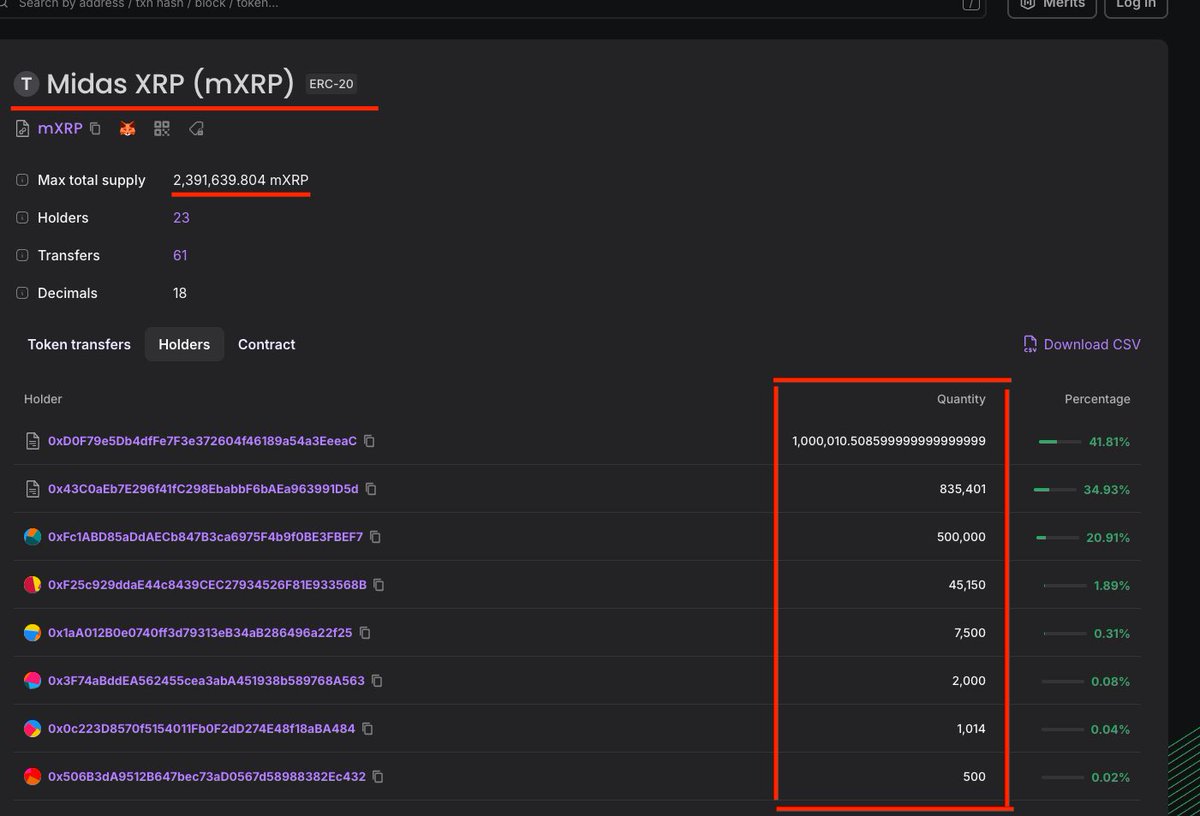Click the contract icon beside 0xD0F79e5D holder
This screenshot has height=816, width=1200.
pyautogui.click(x=32, y=441)
